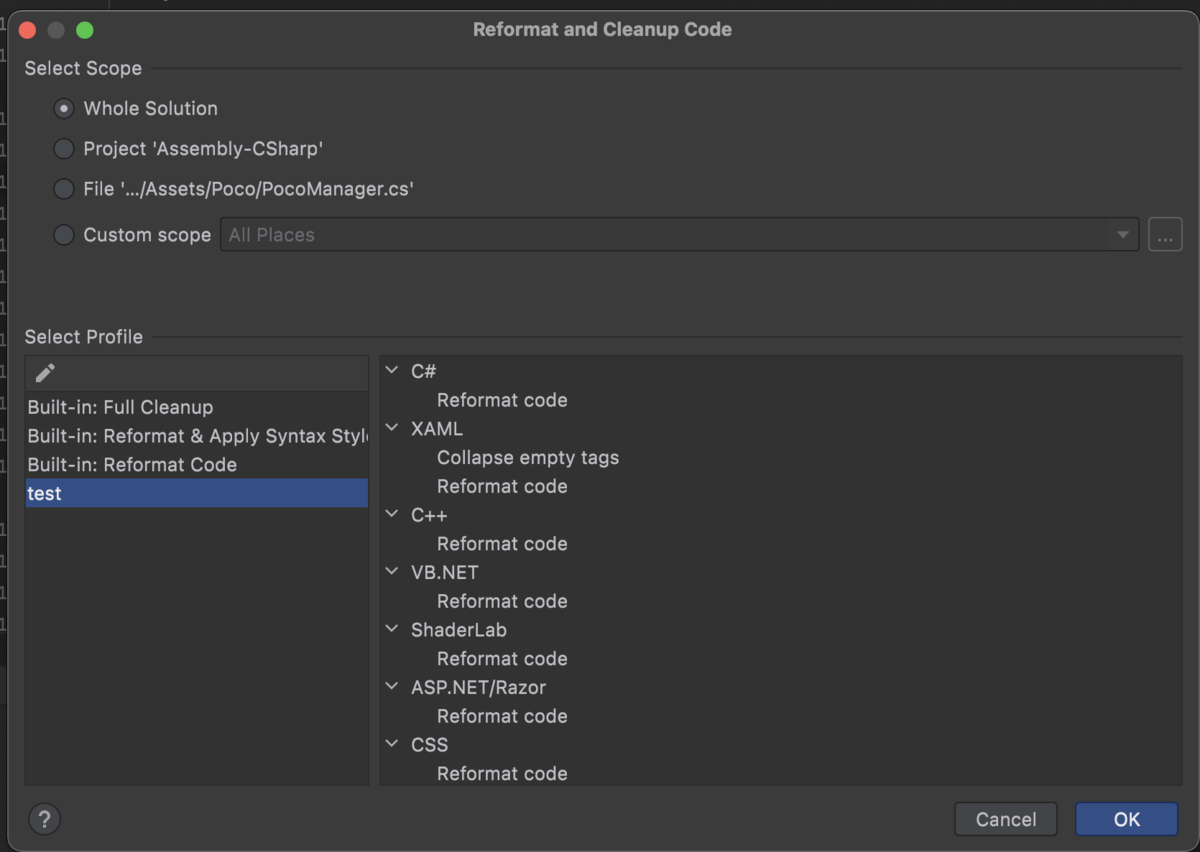Select the Built-in: Full Cleanup profile
Viewport: 1200px width, 852px height.
(120, 407)
